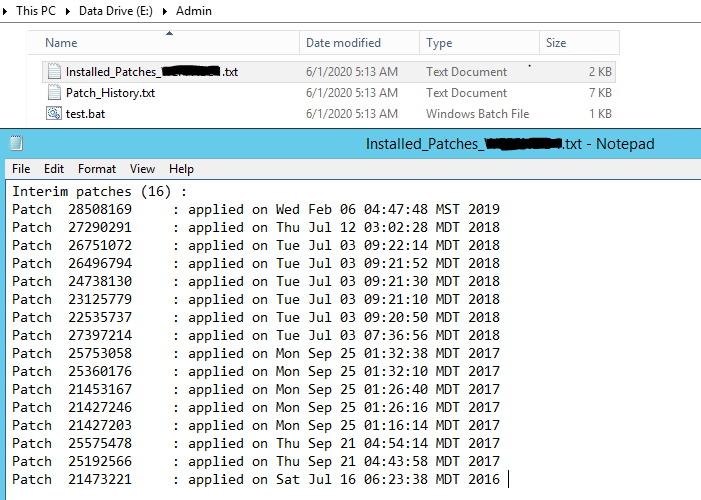Click patch number 21427203

100,425
